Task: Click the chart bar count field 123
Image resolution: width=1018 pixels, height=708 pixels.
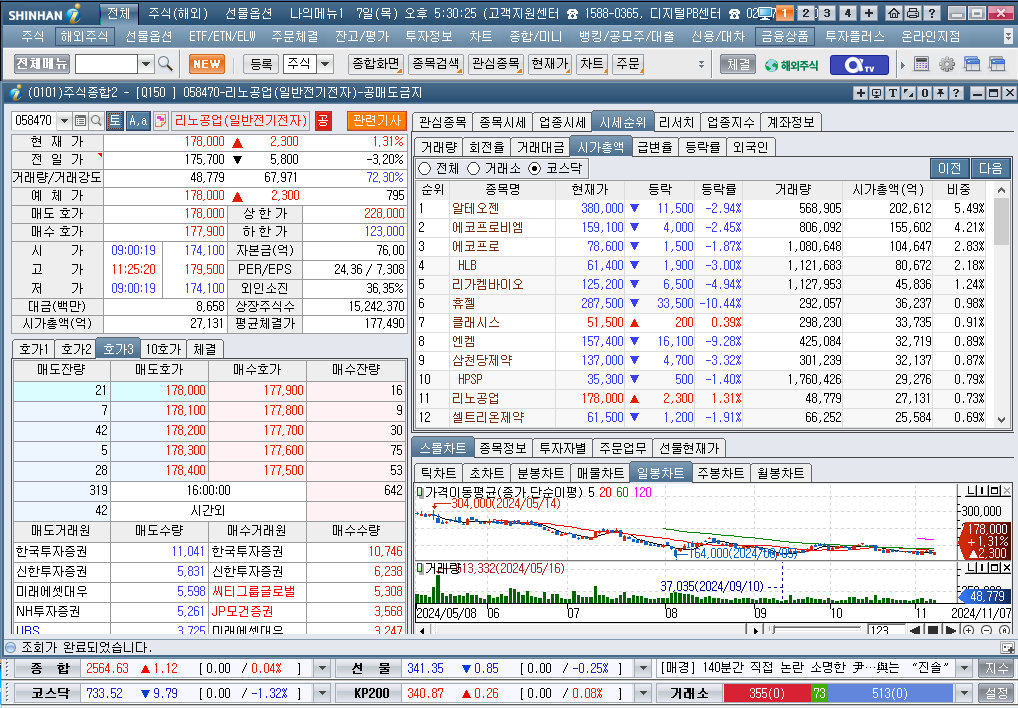Action: (x=886, y=630)
